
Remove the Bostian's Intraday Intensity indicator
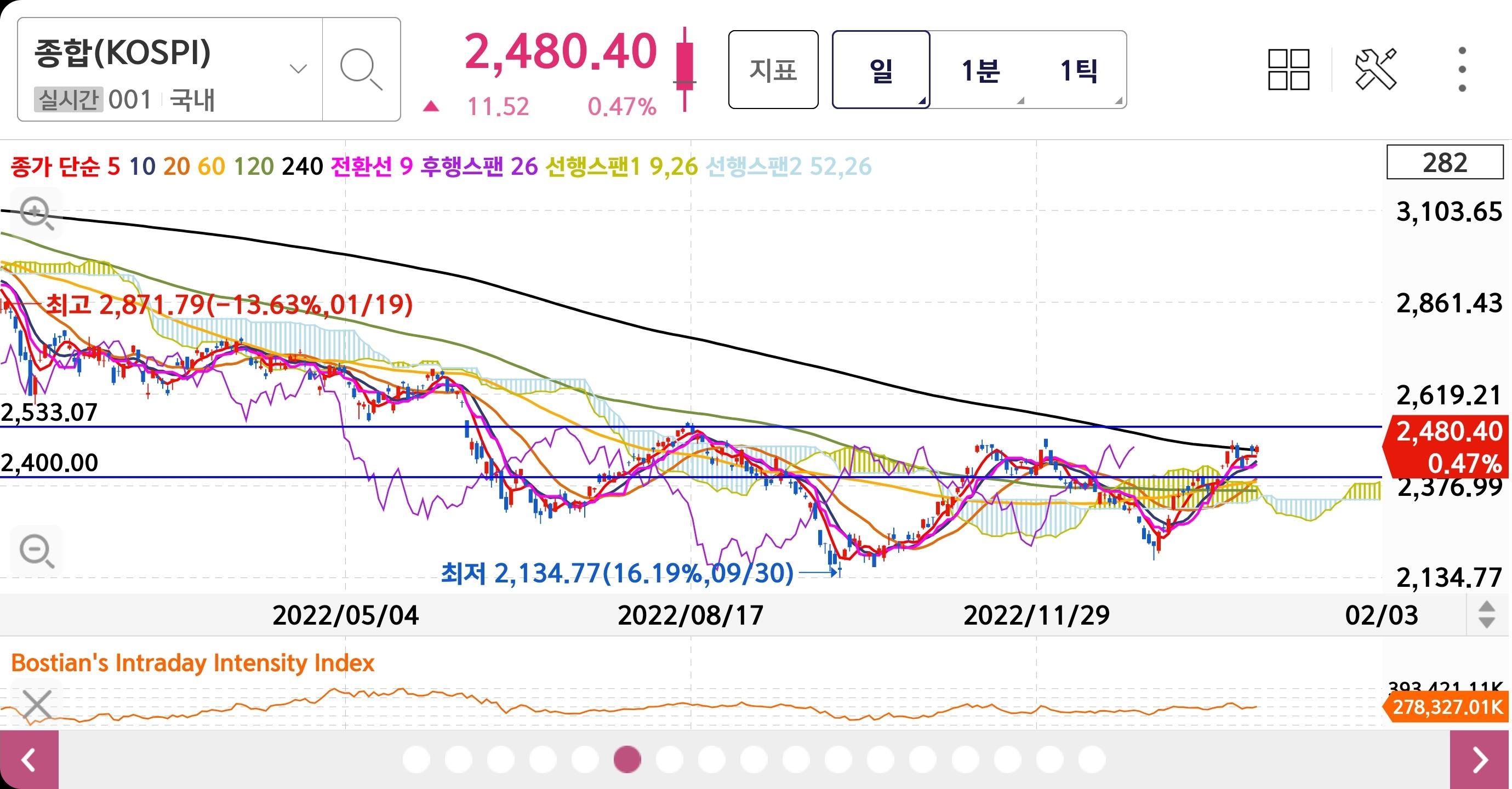(36, 704)
